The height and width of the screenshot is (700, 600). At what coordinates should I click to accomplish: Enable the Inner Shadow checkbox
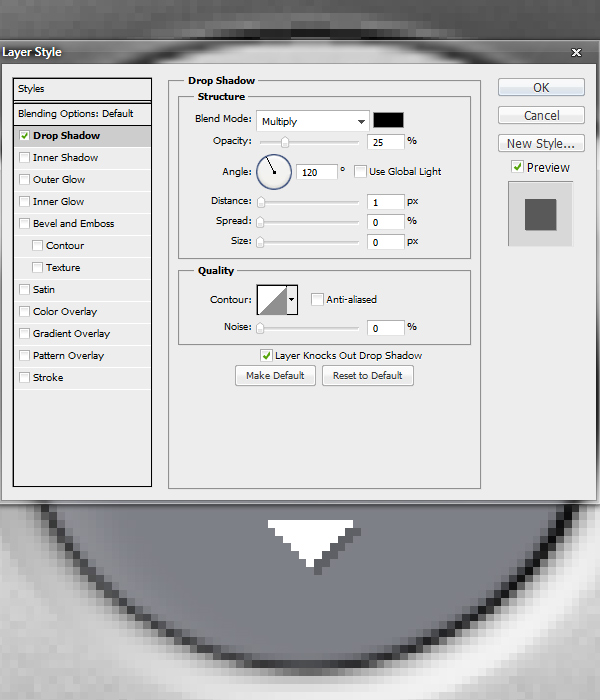pyautogui.click(x=24, y=158)
